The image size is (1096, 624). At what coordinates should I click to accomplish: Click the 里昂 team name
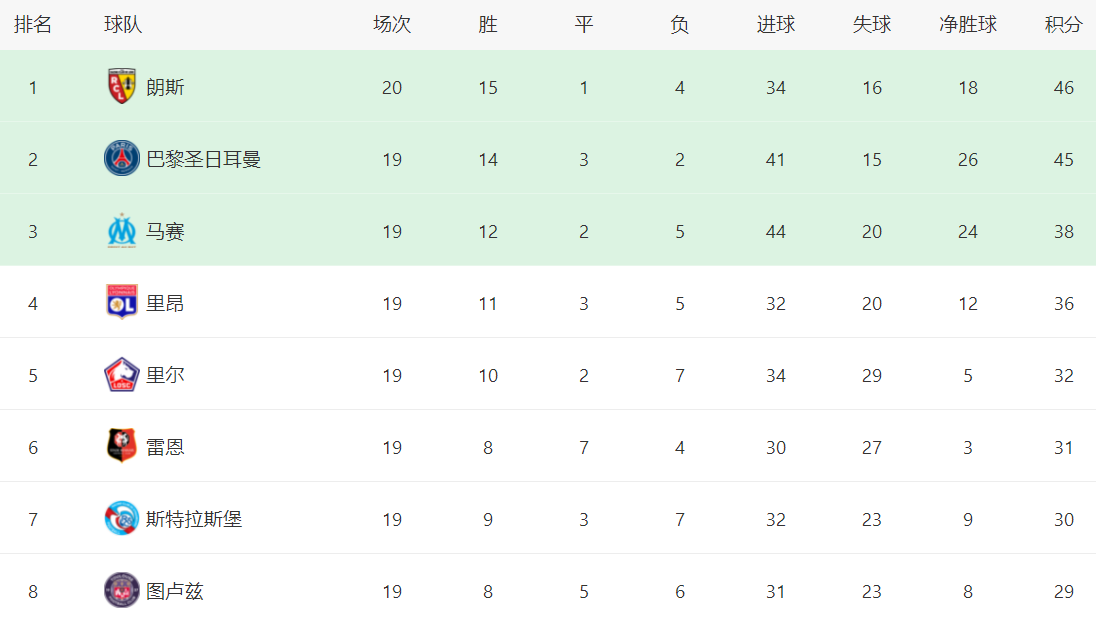coord(165,303)
